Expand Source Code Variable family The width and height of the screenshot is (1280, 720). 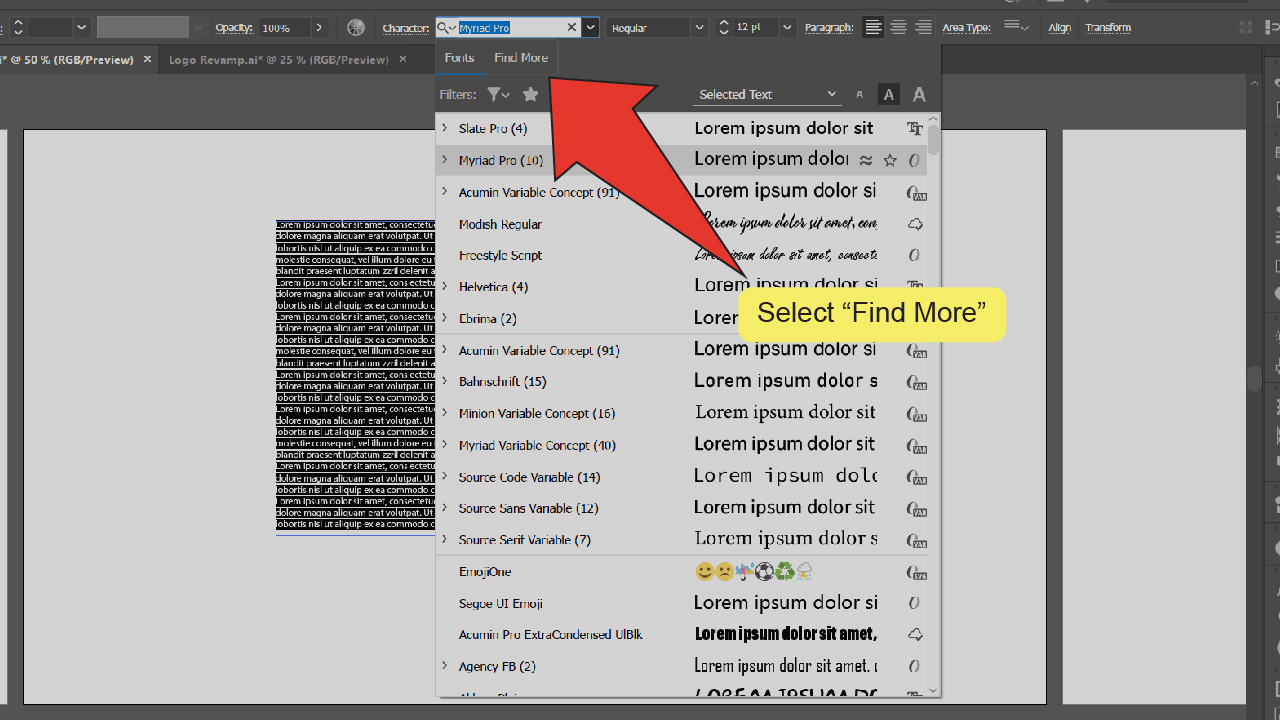pyautogui.click(x=445, y=477)
